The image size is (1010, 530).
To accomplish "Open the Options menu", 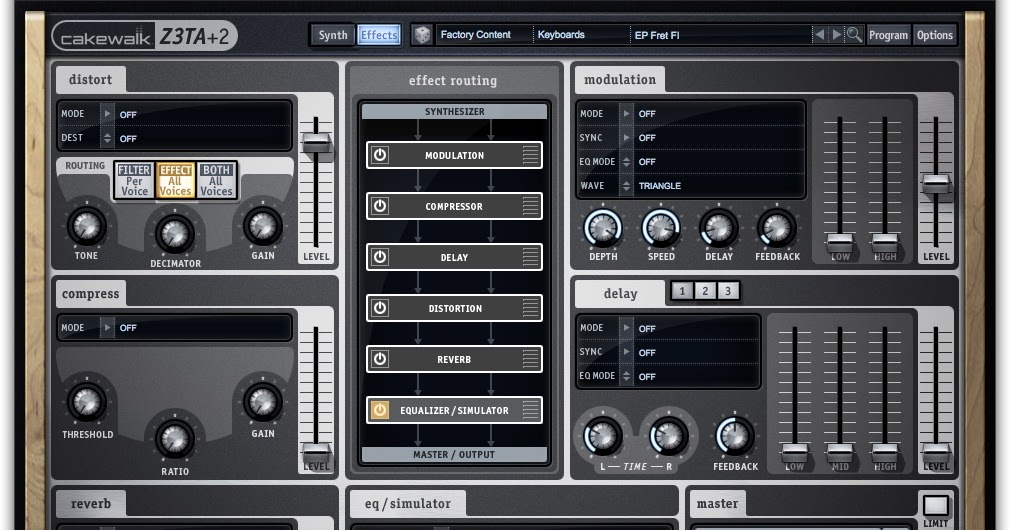I will 935,35.
